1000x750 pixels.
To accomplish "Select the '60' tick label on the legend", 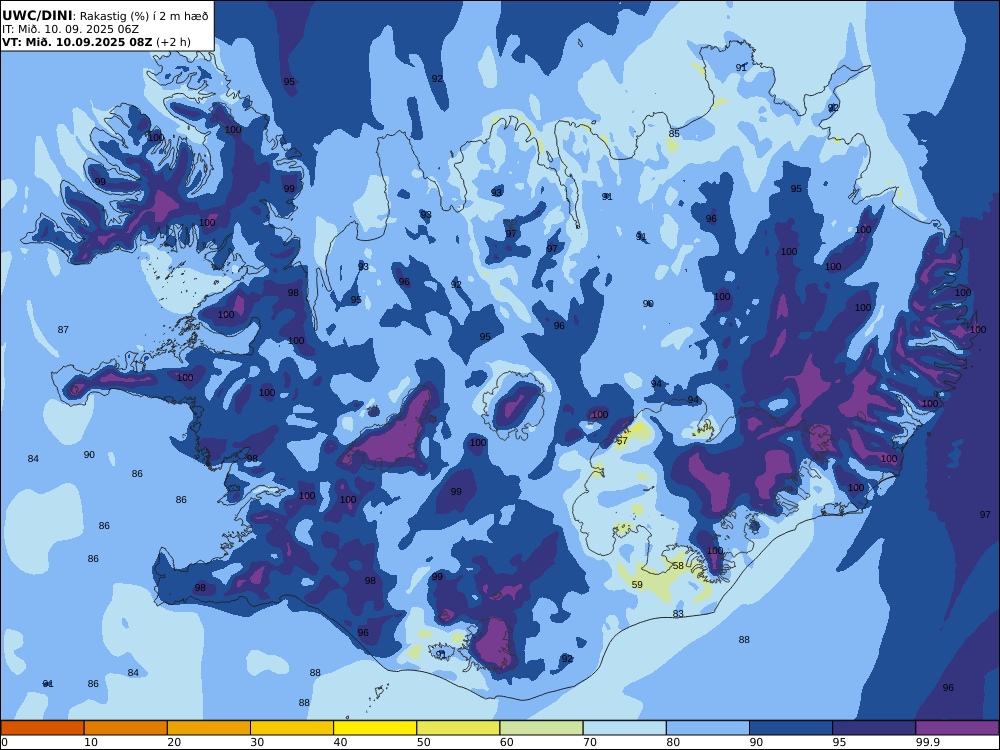I will point(507,742).
